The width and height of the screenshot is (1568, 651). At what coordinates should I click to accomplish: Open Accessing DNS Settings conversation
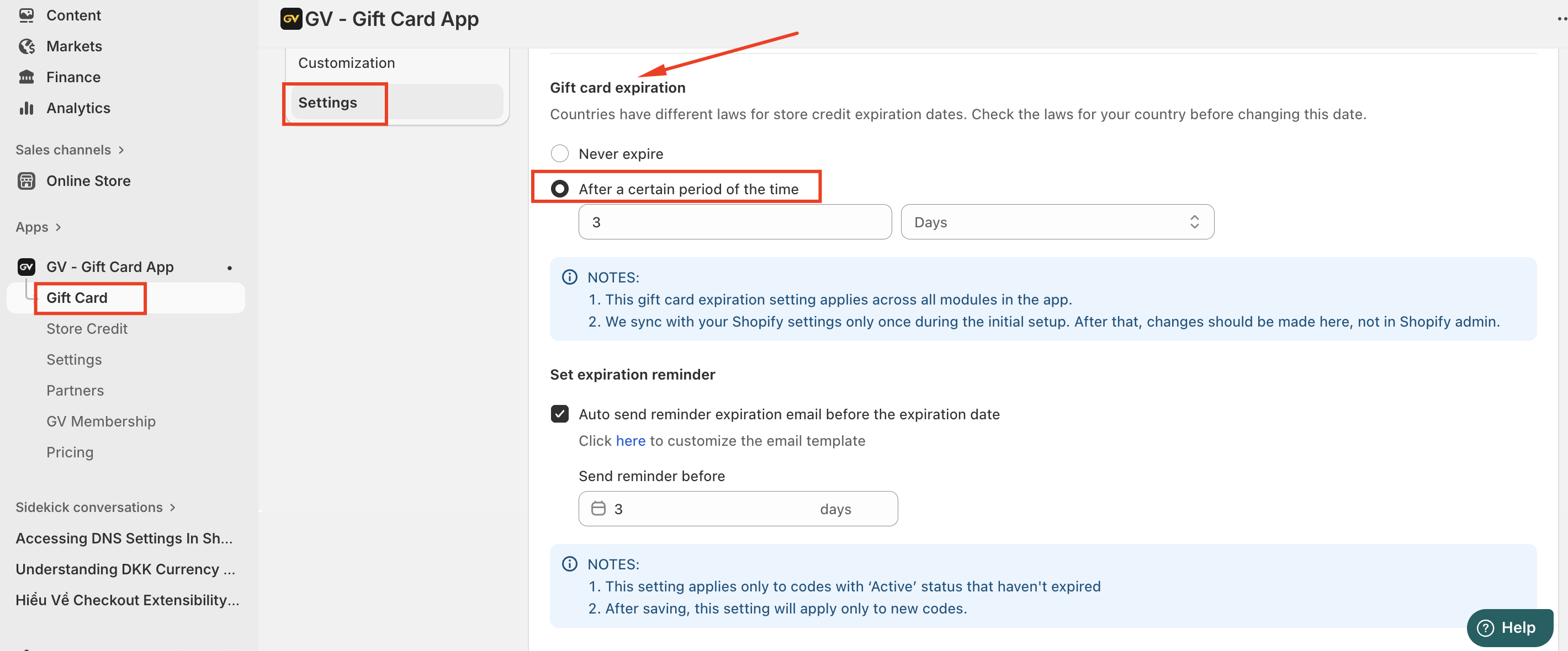click(x=124, y=538)
